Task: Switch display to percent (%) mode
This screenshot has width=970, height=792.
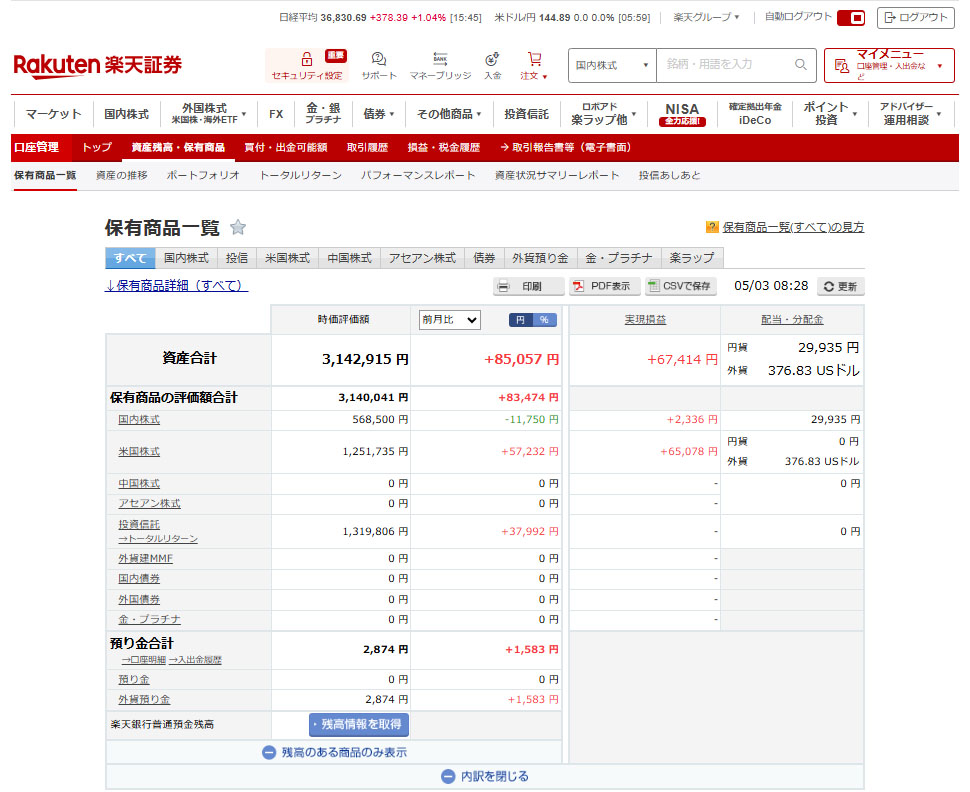Action: click(544, 320)
